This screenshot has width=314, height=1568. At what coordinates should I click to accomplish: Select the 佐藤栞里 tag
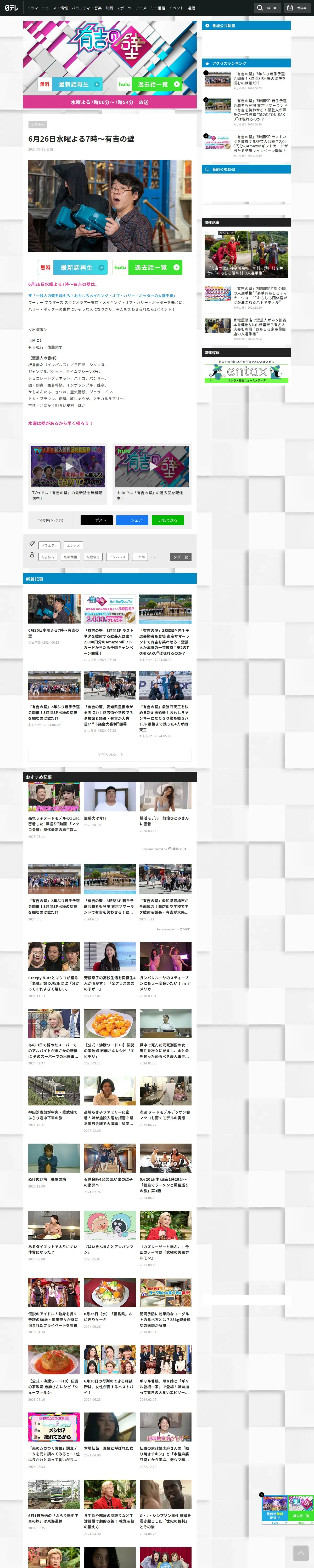point(70,557)
